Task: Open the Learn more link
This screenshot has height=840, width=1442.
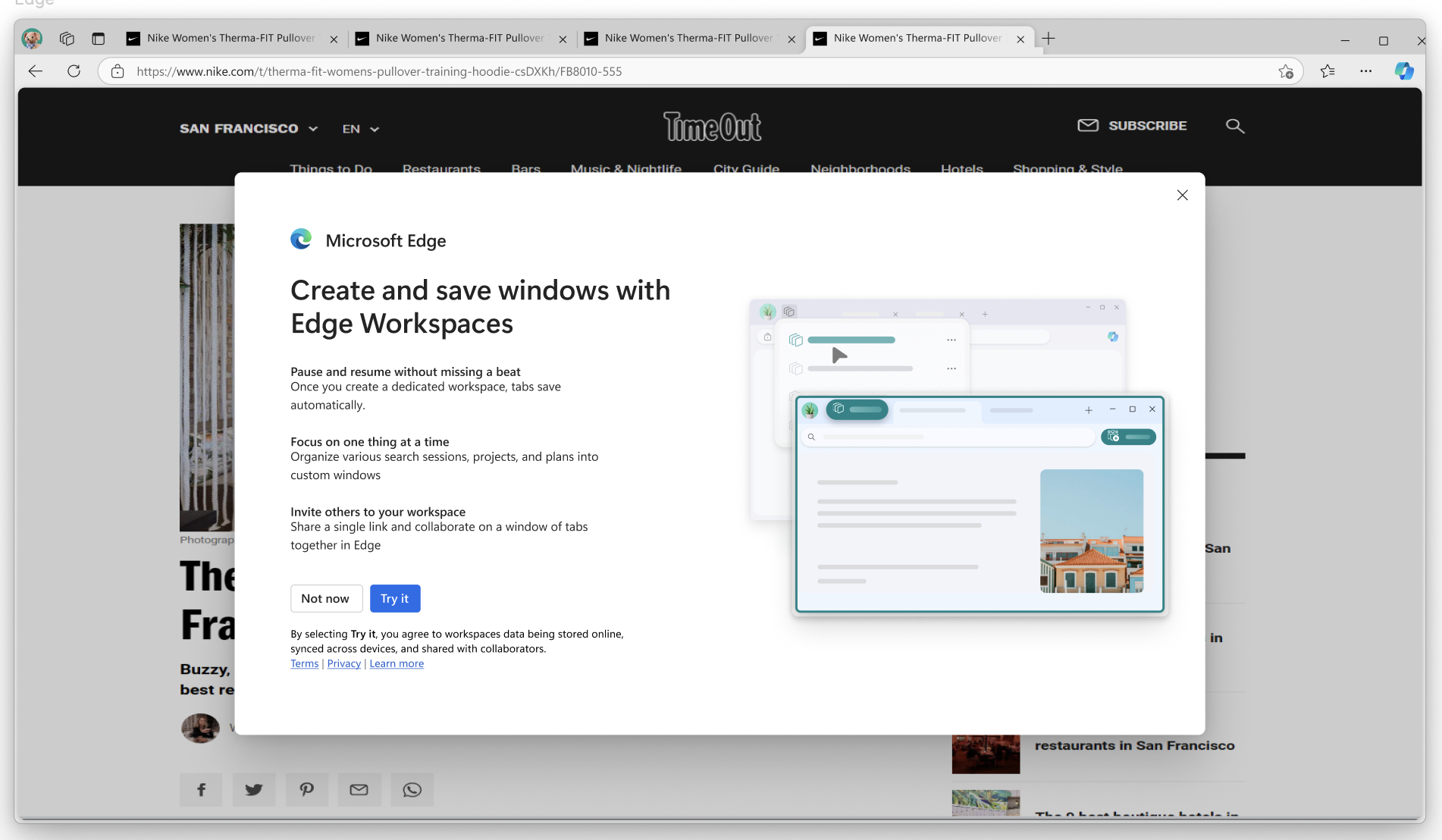Action: tap(397, 663)
